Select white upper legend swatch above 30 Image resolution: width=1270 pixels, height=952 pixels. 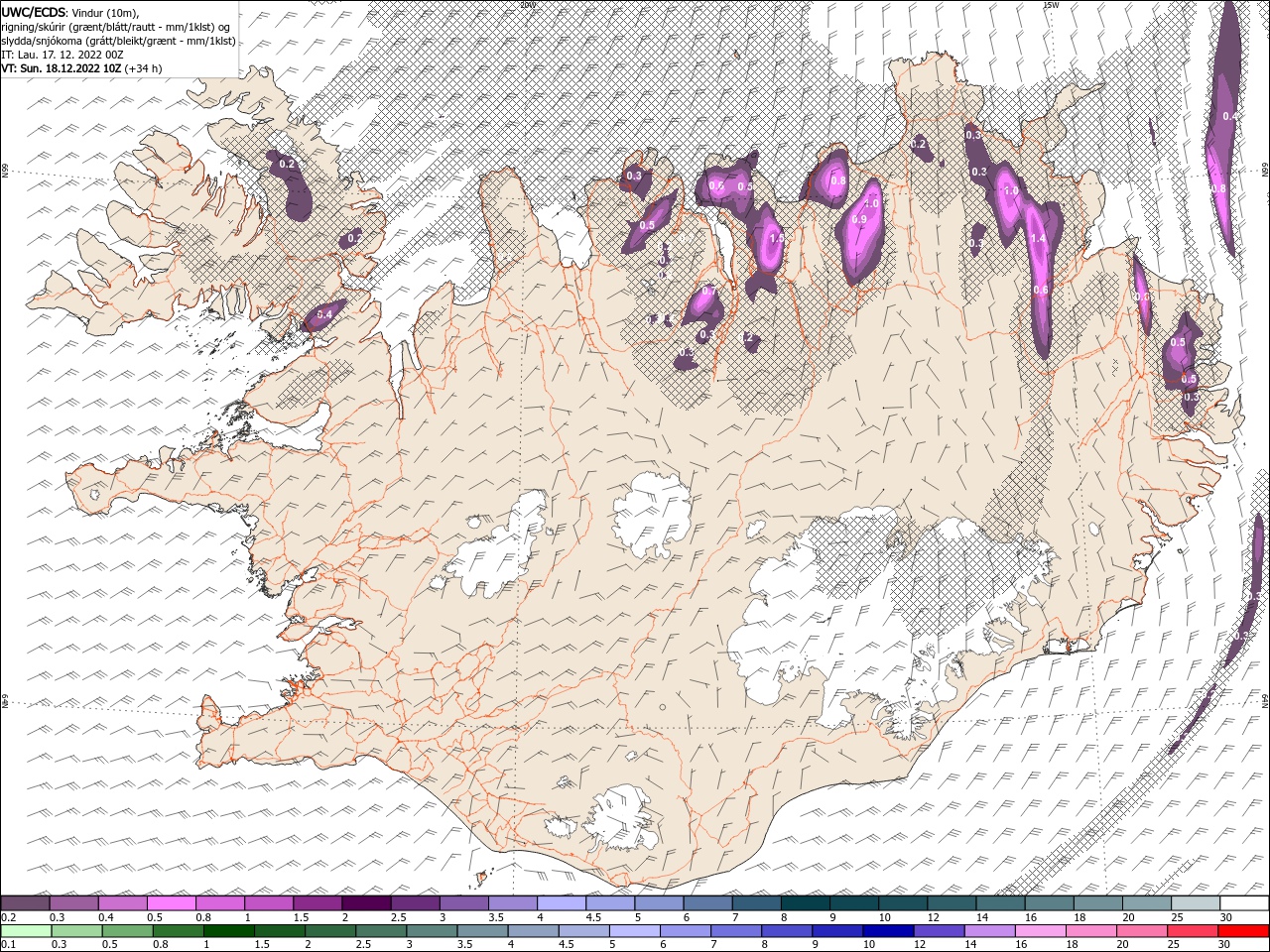(x=1244, y=903)
